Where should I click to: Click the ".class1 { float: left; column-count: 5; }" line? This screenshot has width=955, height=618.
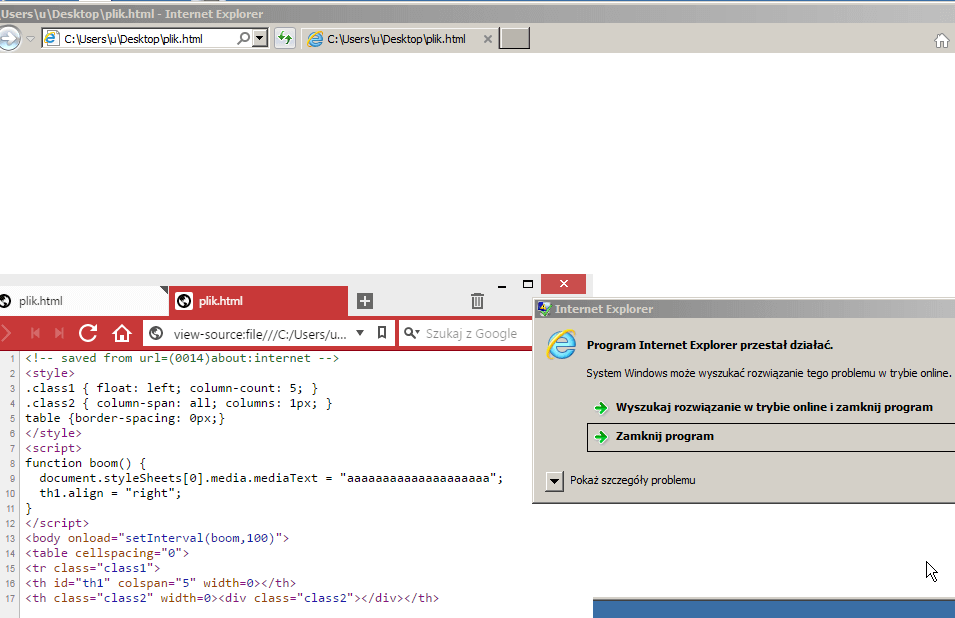pyautogui.click(x=171, y=388)
